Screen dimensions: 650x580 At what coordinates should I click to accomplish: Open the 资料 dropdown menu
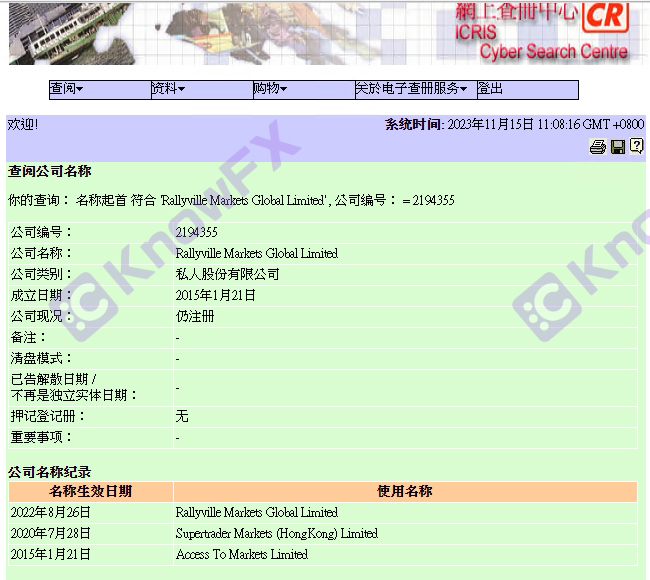tap(202, 90)
